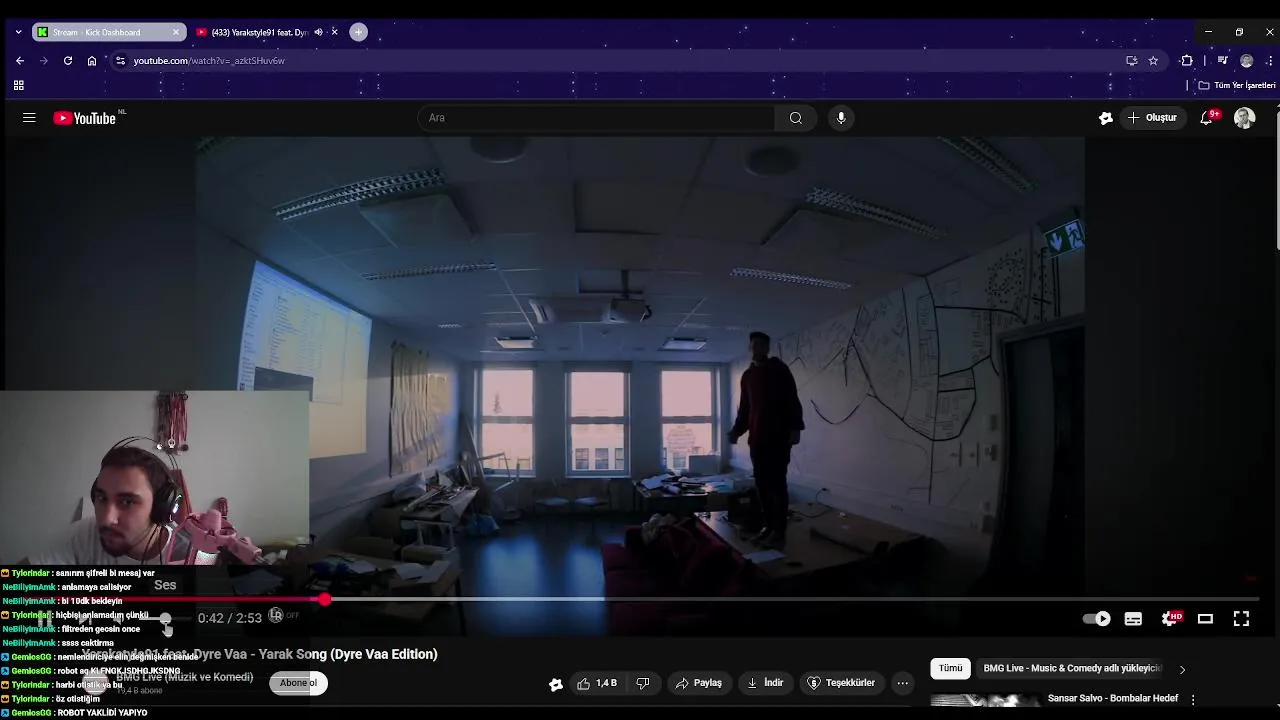Open browser media controls icon
Screen dimensions: 1280x720
(x=1222, y=61)
